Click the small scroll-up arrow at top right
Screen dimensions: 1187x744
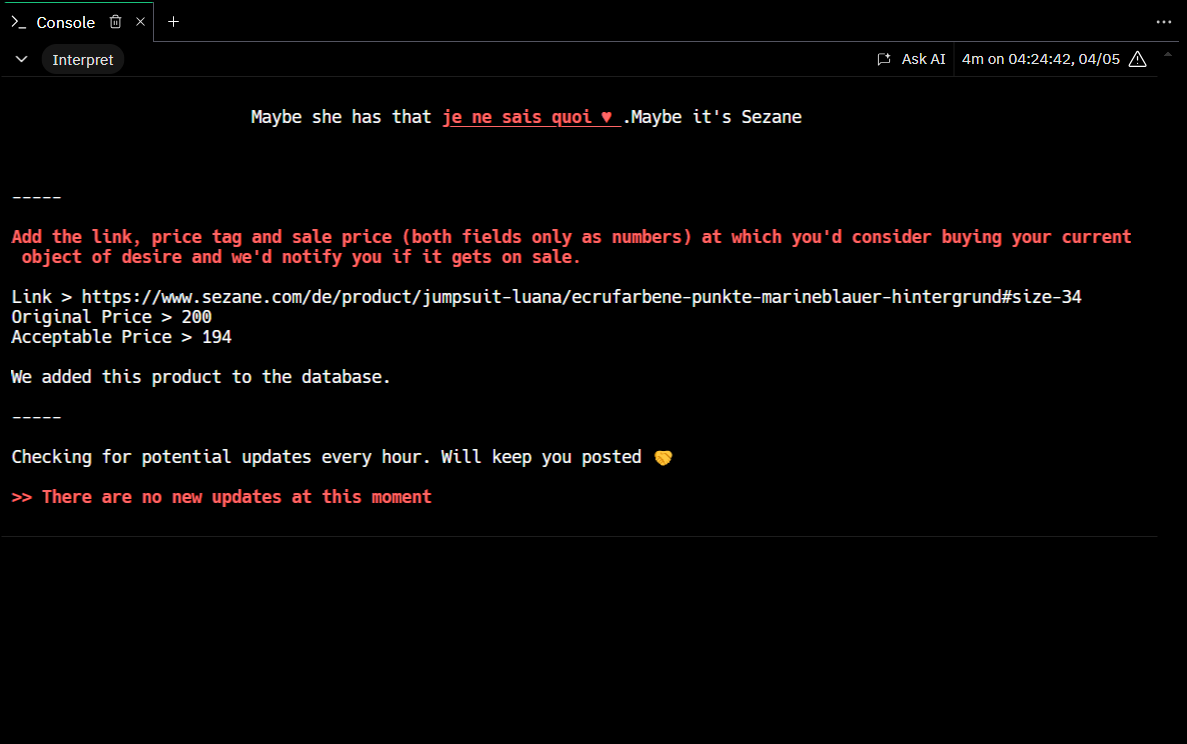pyautogui.click(x=1167, y=53)
